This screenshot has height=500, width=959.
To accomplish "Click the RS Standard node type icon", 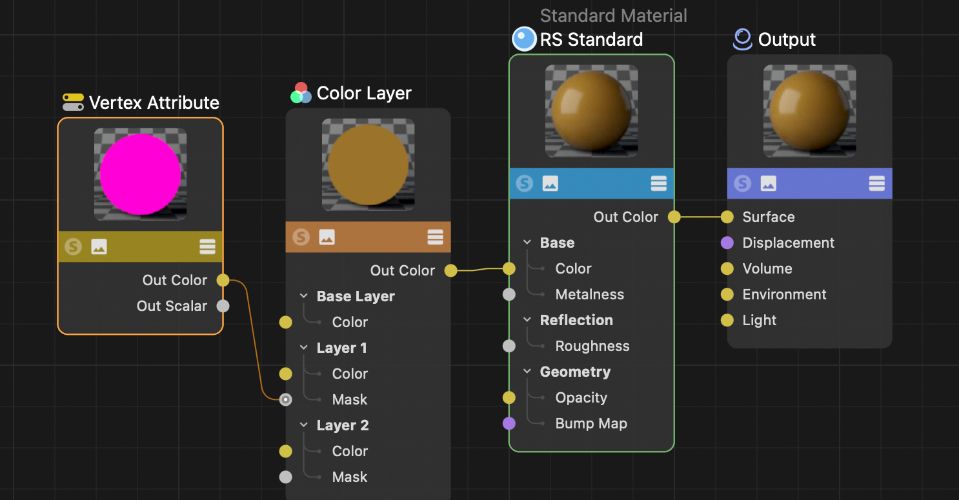I will pos(524,39).
